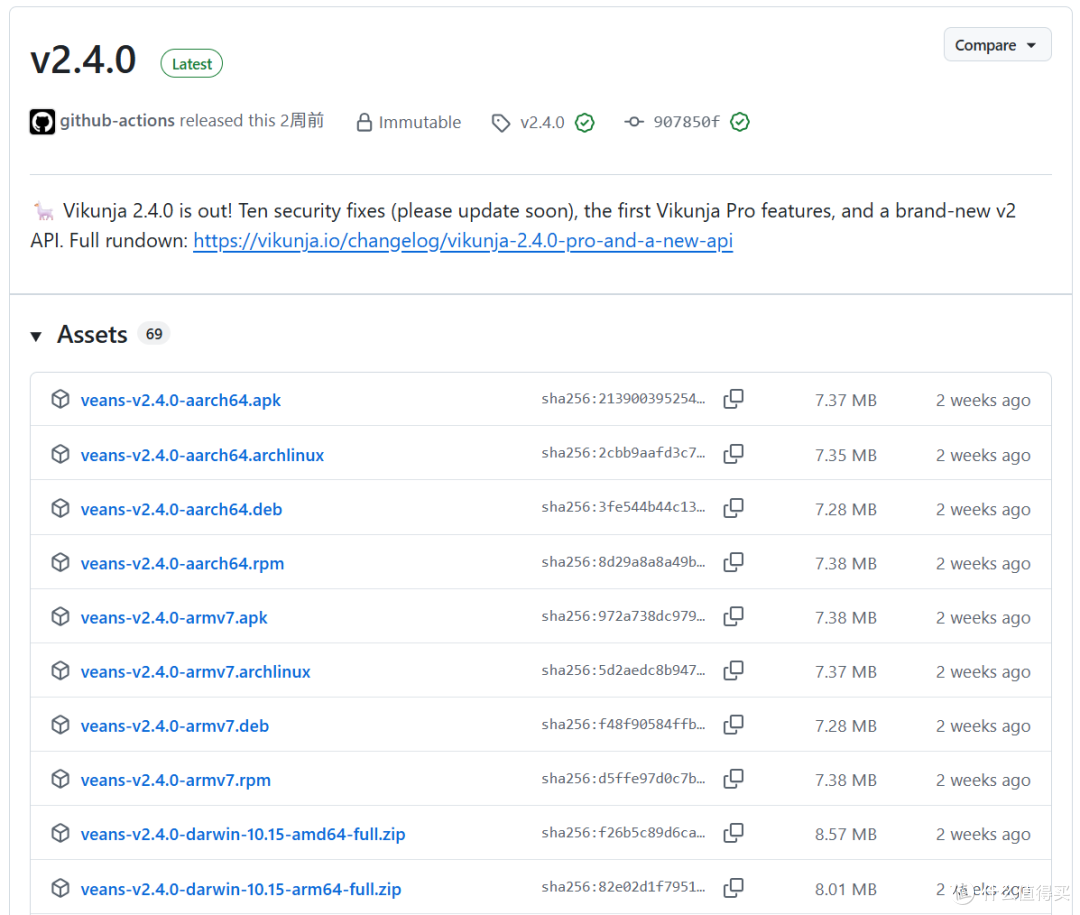Click the Latest release badge

191,64
